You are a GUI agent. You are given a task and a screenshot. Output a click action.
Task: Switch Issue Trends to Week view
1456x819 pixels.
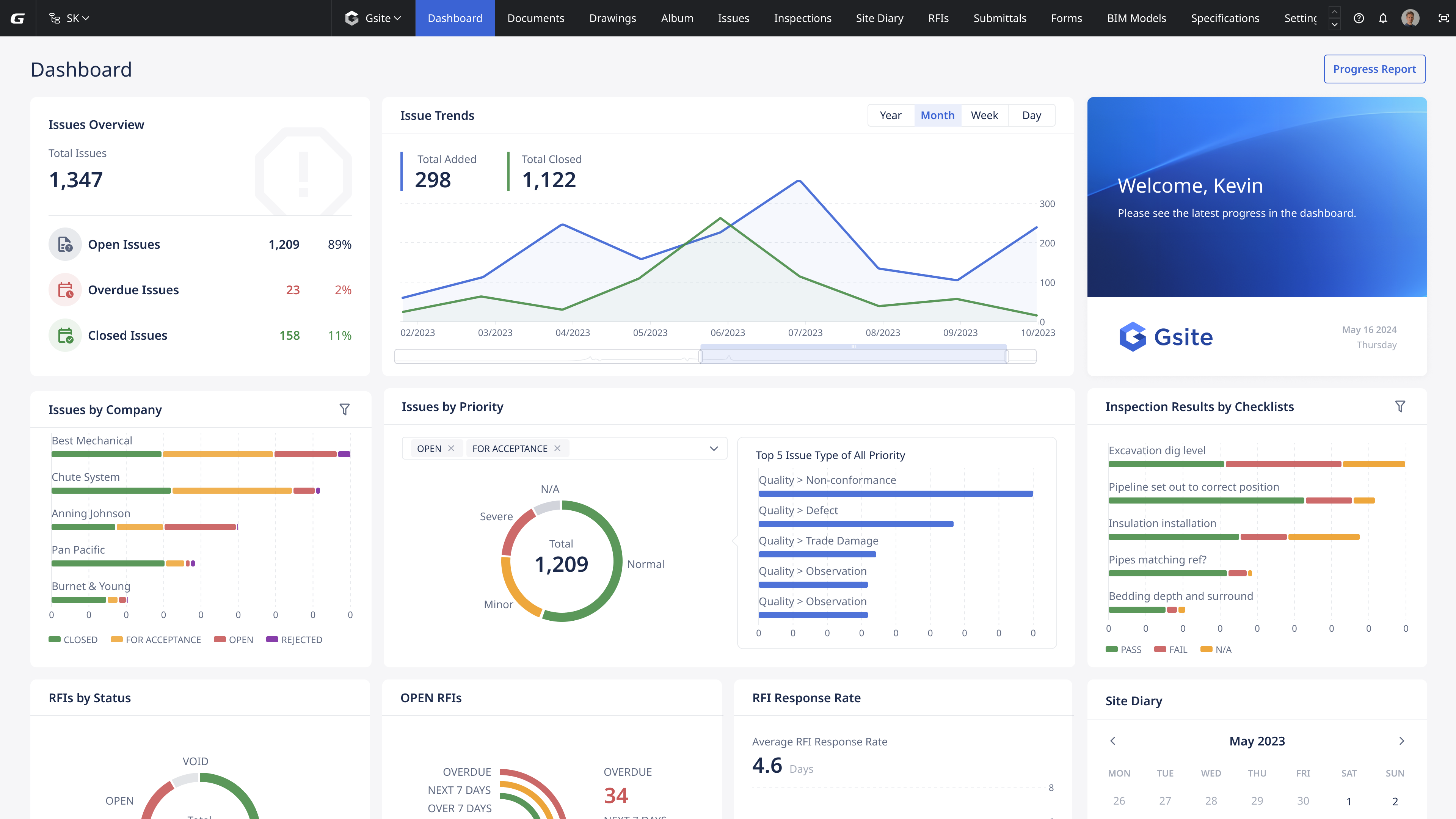984,115
